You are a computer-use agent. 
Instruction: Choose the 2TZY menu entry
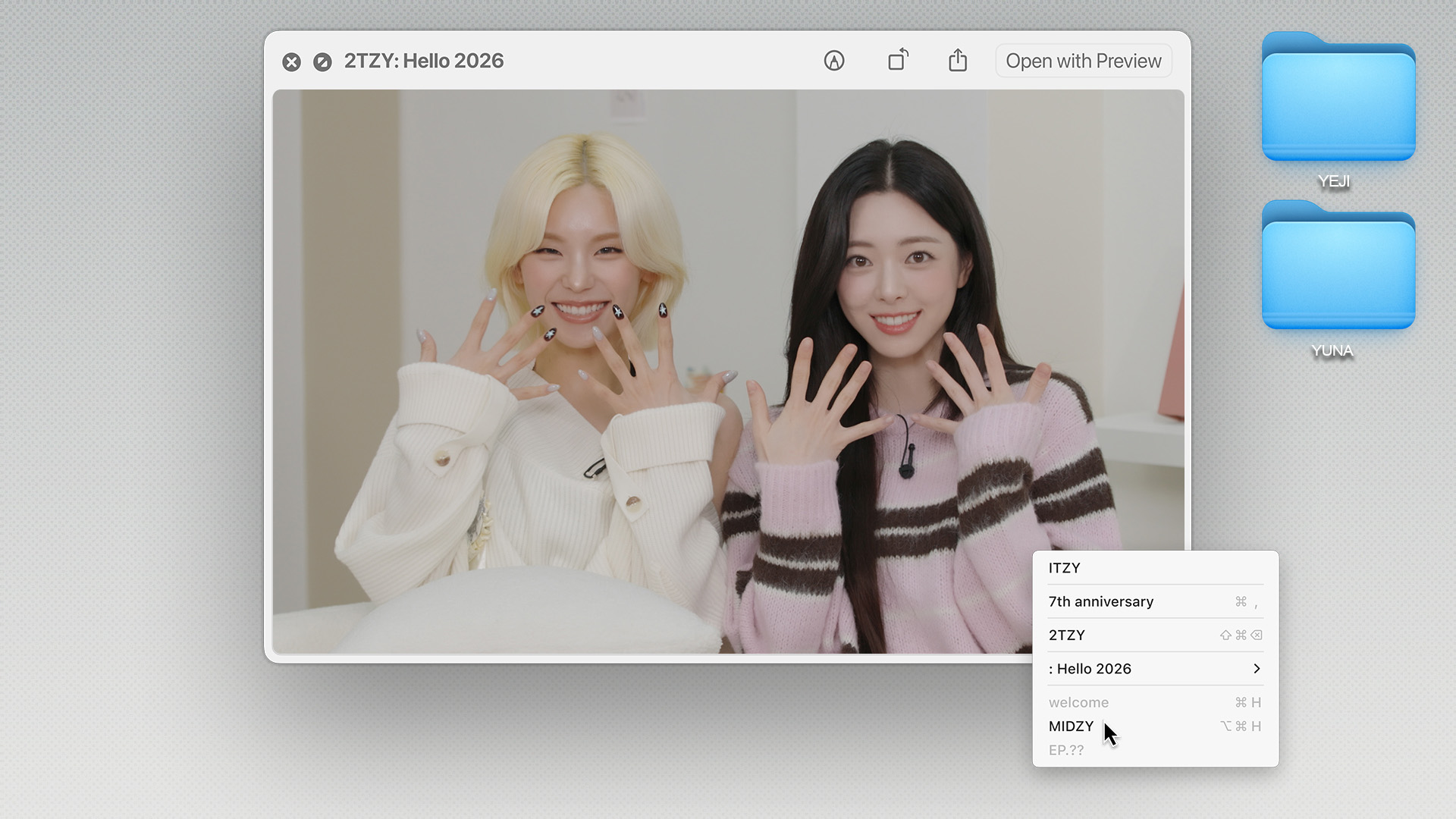pyautogui.click(x=1067, y=635)
